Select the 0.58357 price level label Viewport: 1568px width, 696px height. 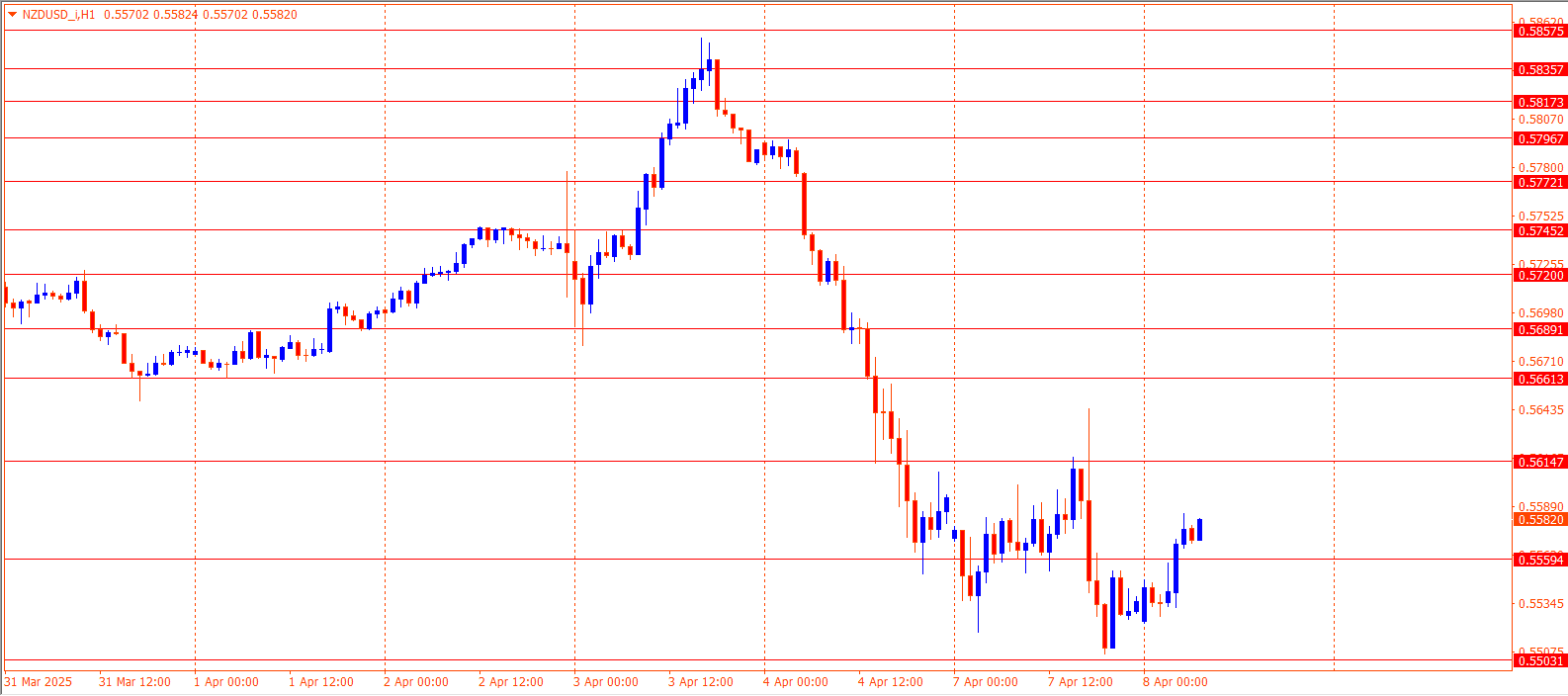1540,70
